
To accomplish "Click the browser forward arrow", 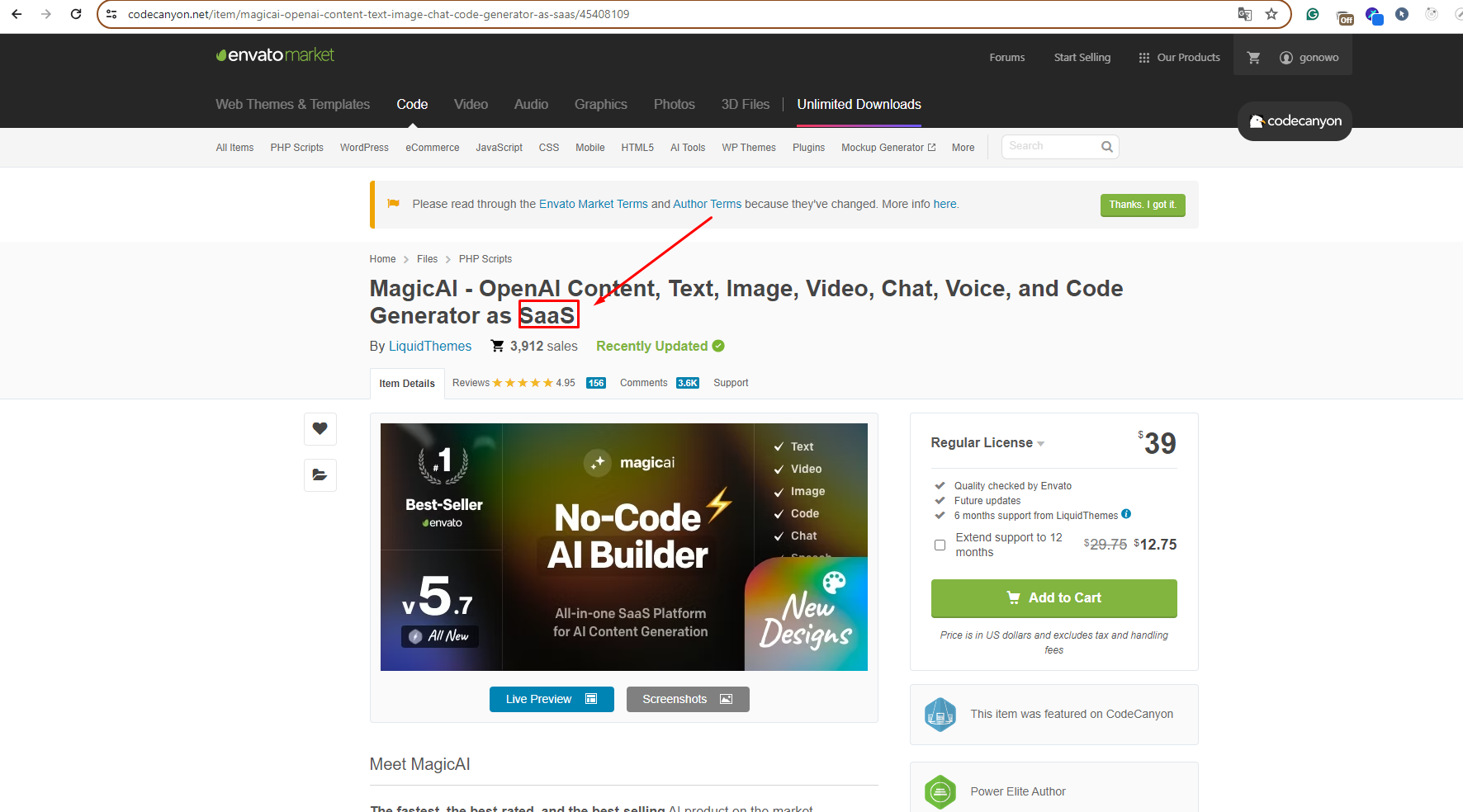I will (x=46, y=14).
